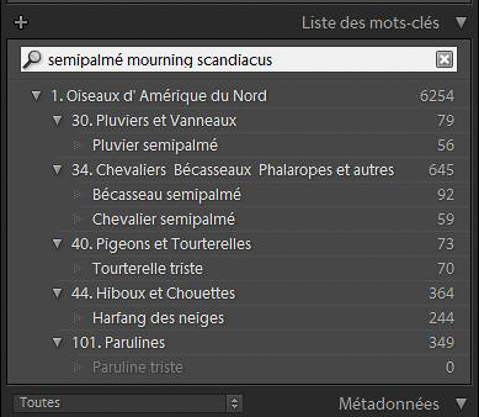The image size is (479, 417).
Task: Collapse 44. Hiboux et Chouettes group
Action: click(57, 293)
